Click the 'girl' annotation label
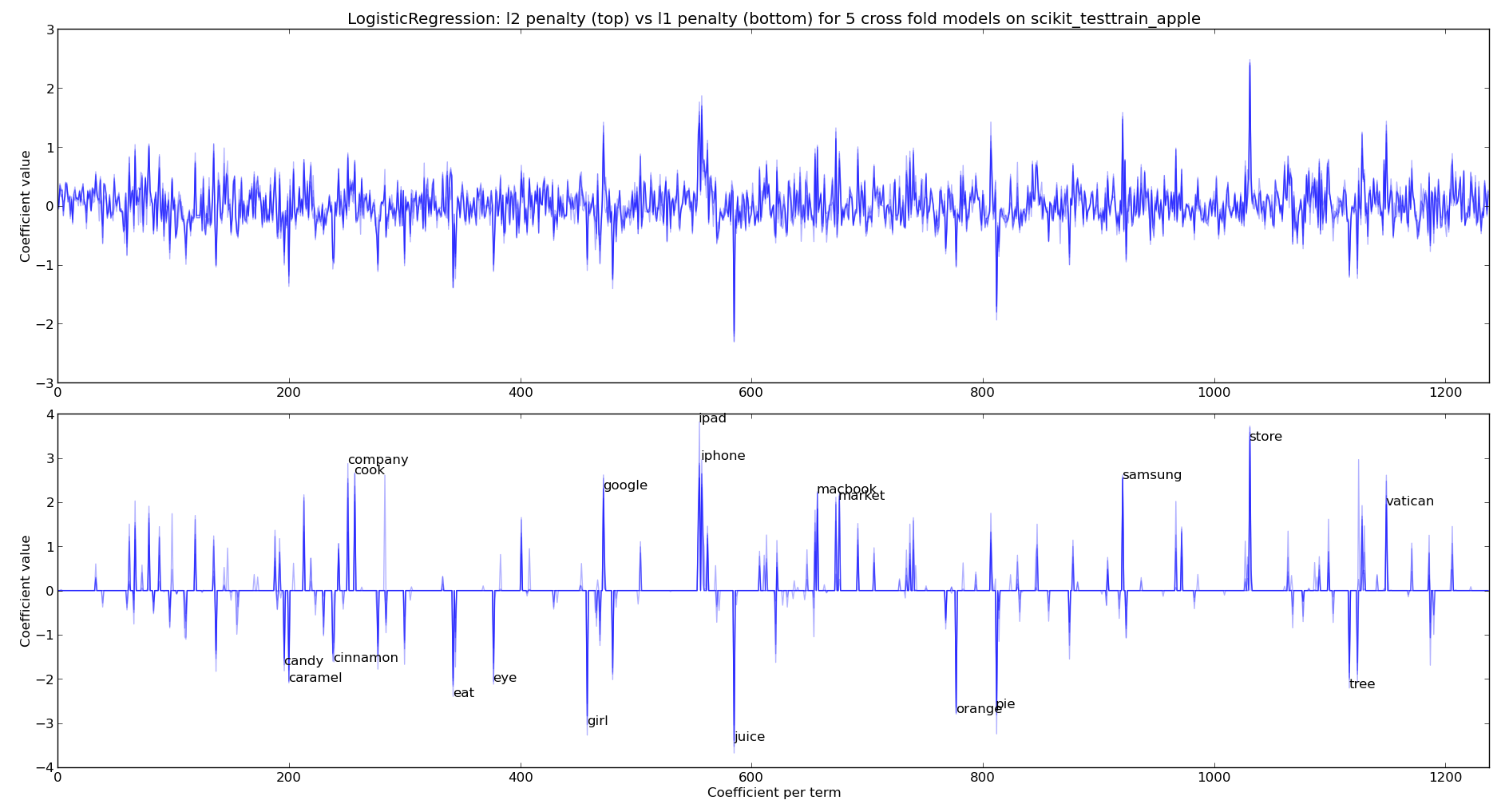The height and width of the screenshot is (812, 1505). (598, 721)
